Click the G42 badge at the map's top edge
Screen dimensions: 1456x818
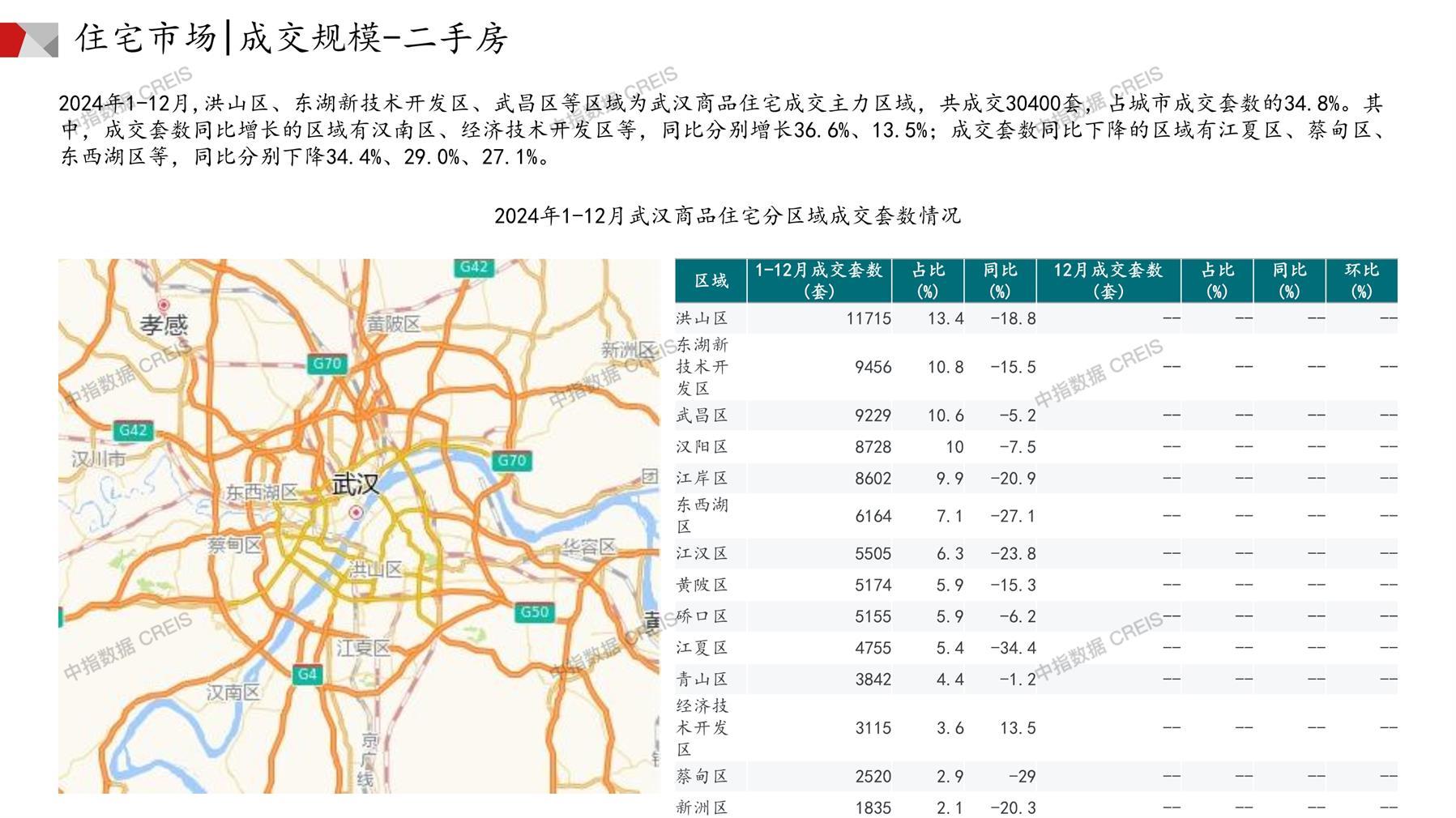pos(473,266)
